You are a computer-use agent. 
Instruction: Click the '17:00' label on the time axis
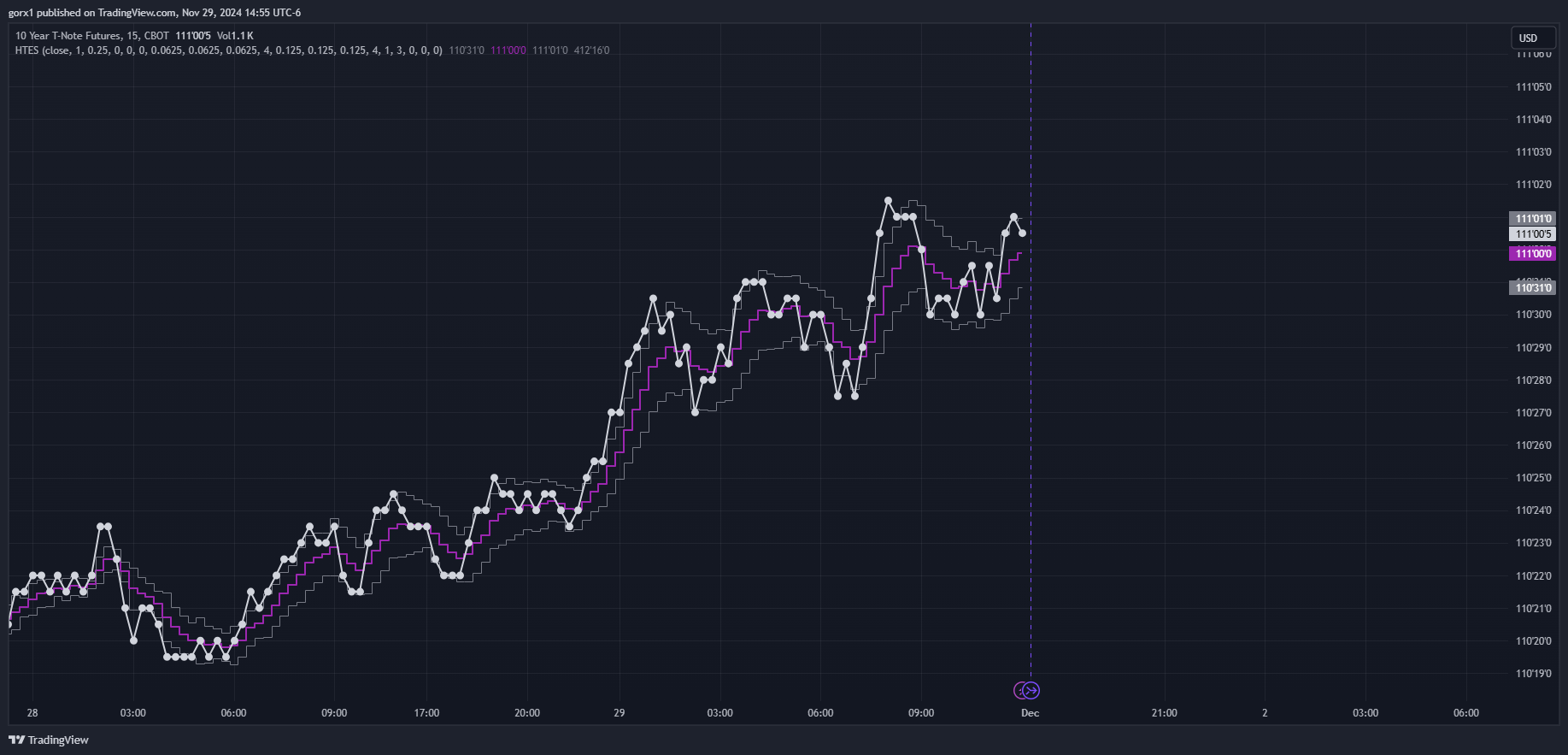426,713
